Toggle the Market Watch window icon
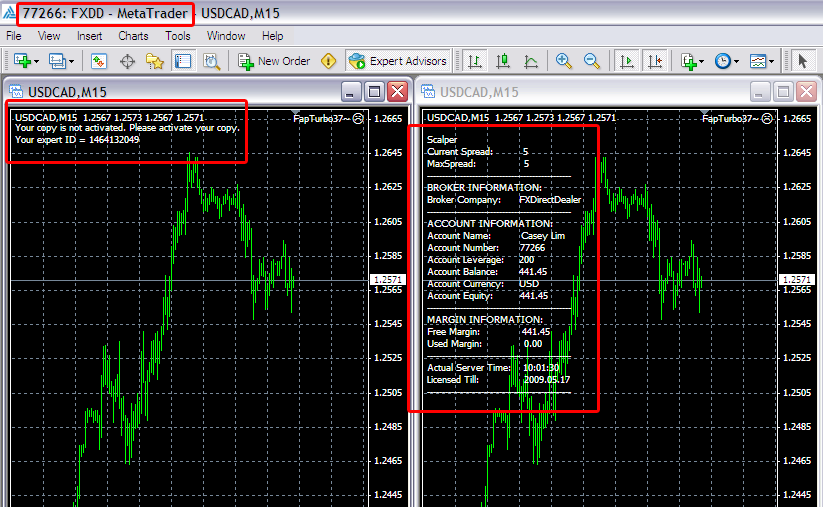Viewport: 823px width, 507px height. pos(99,61)
